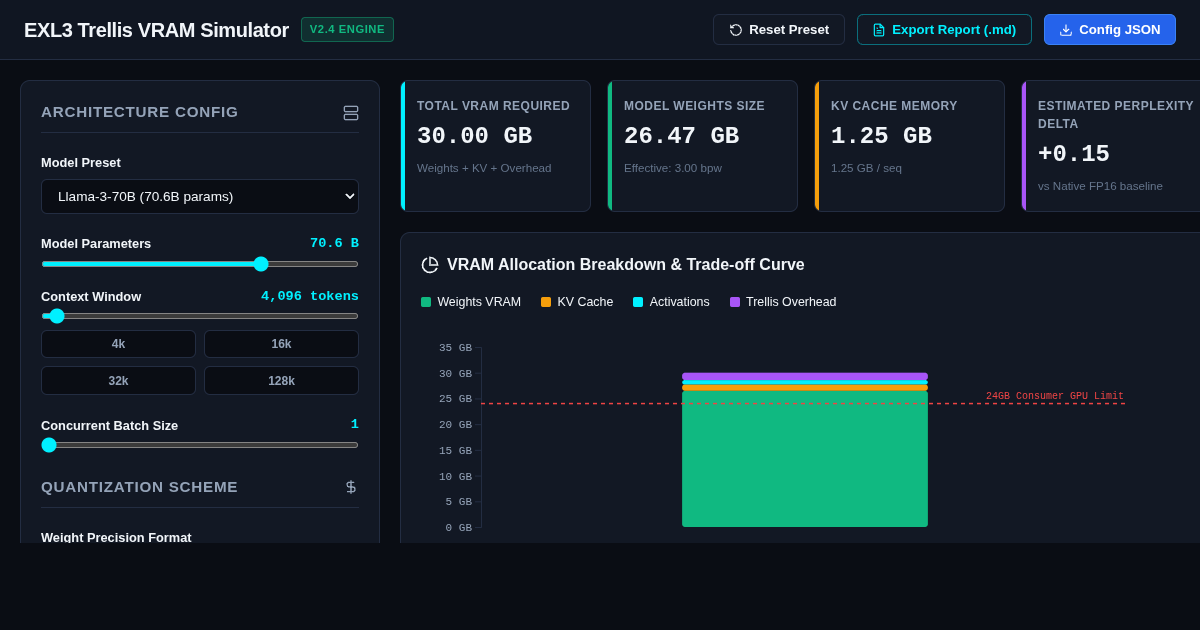Click the reset arrow icon in Reset Preset
The image size is (1200, 630).
736,30
